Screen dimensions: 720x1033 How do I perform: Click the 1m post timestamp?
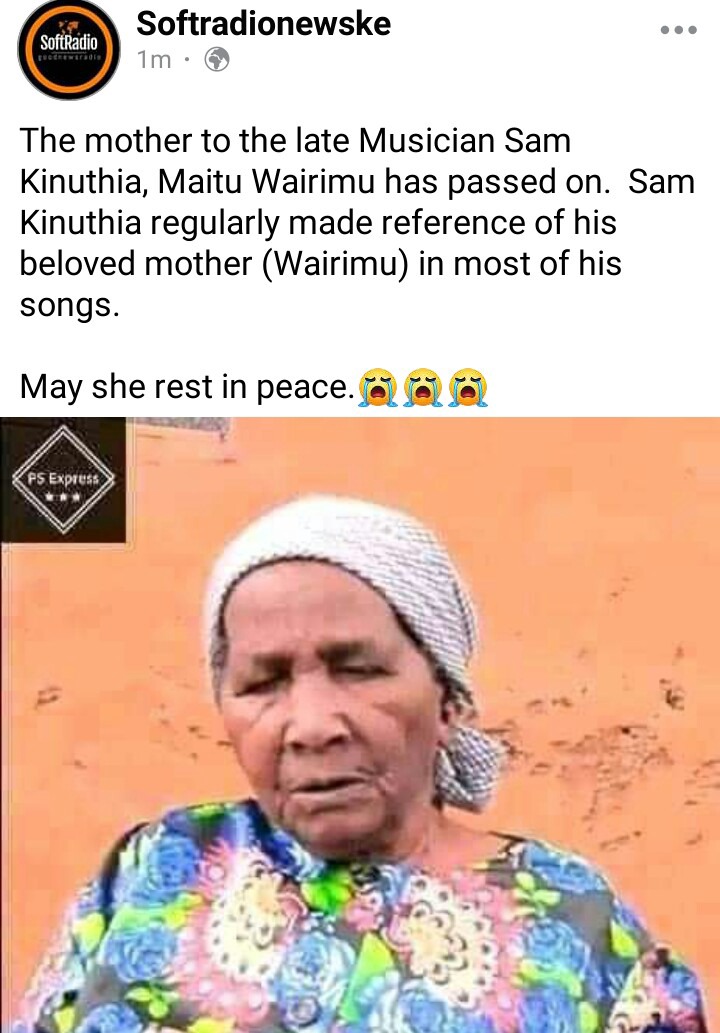[154, 60]
